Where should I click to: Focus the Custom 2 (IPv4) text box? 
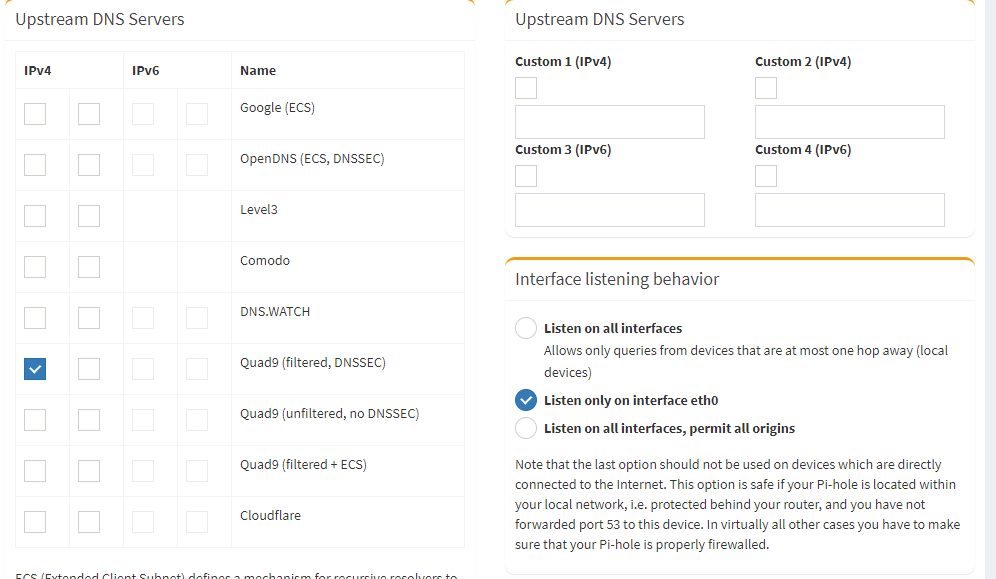pyautogui.click(x=850, y=122)
